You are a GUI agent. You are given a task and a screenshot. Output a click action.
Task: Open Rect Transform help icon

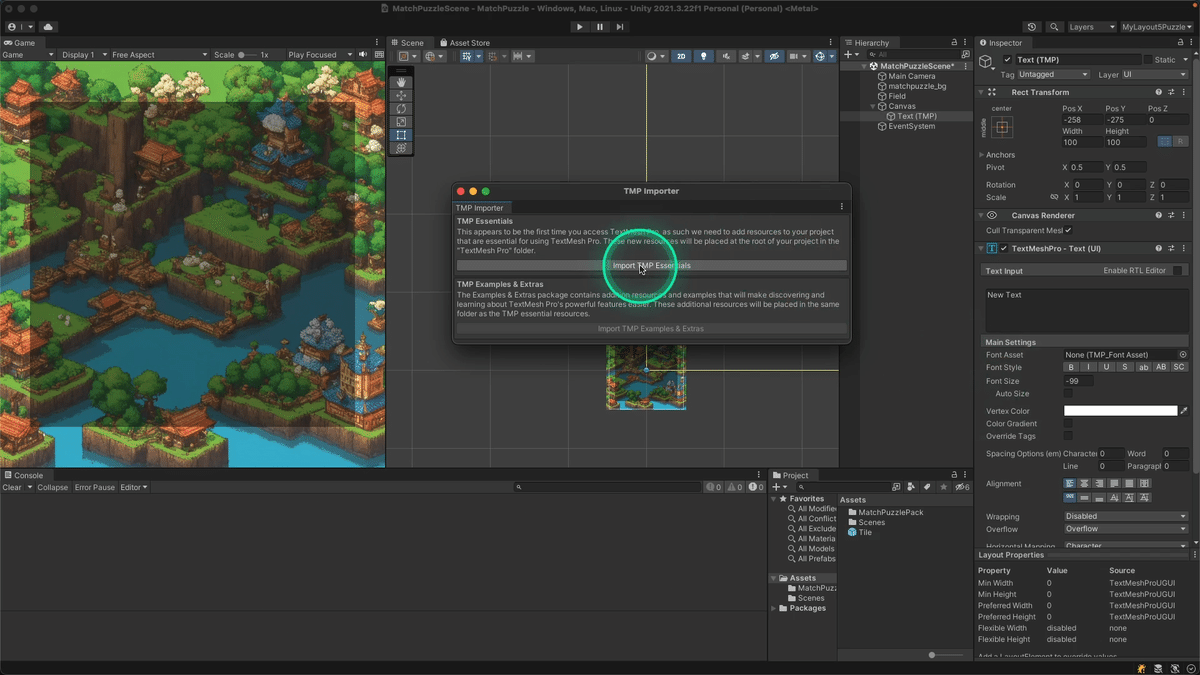(1159, 92)
